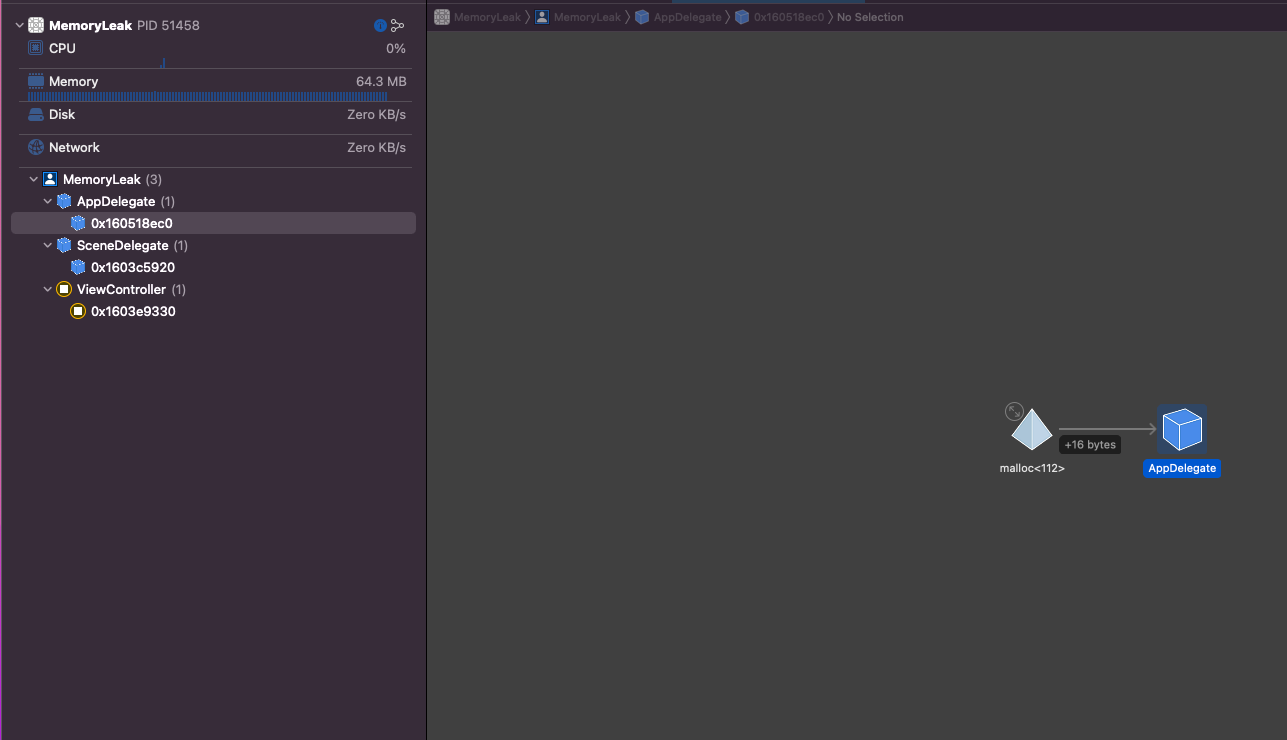Select the AppDelegate cube node in graph
The width and height of the screenshot is (1287, 740).
point(1181,430)
